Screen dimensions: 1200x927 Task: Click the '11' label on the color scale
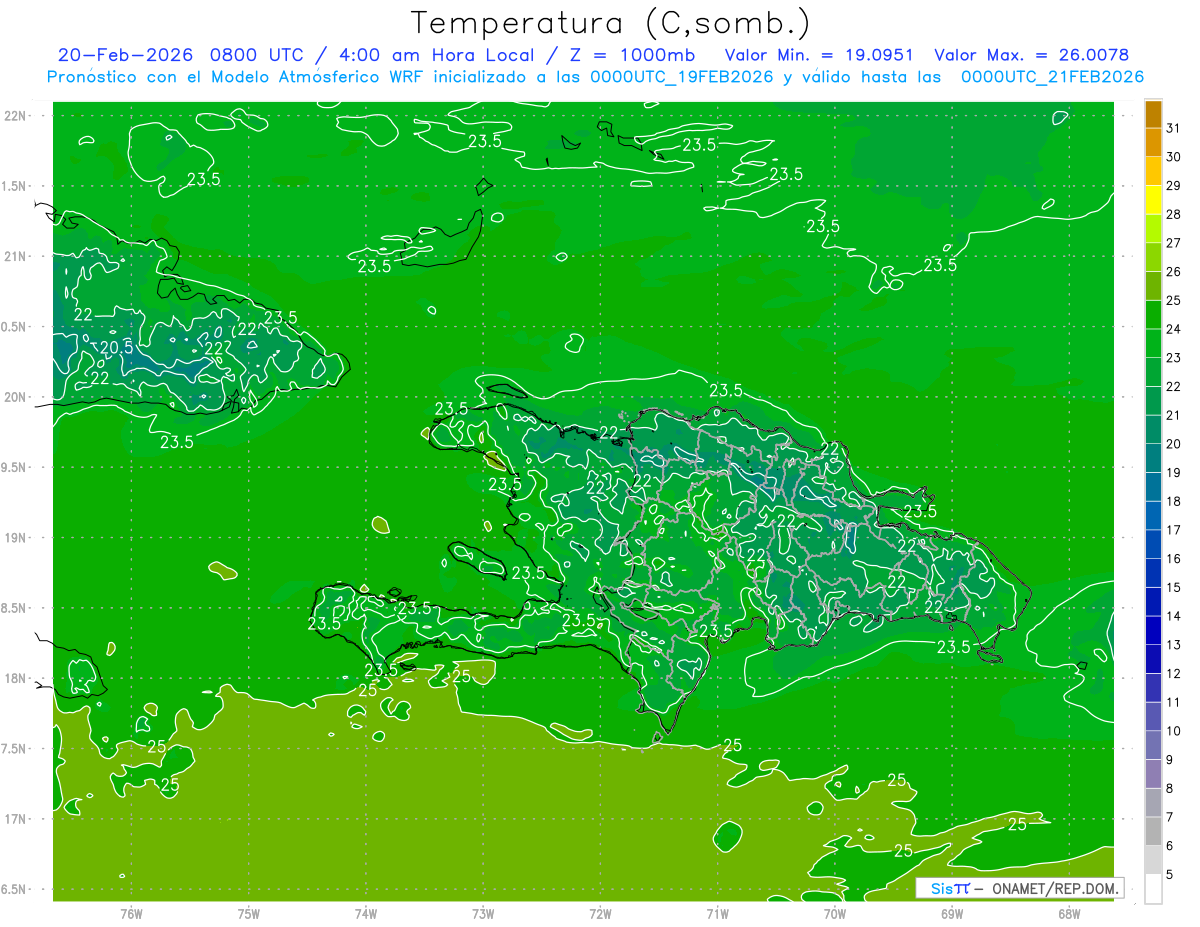click(x=1174, y=702)
